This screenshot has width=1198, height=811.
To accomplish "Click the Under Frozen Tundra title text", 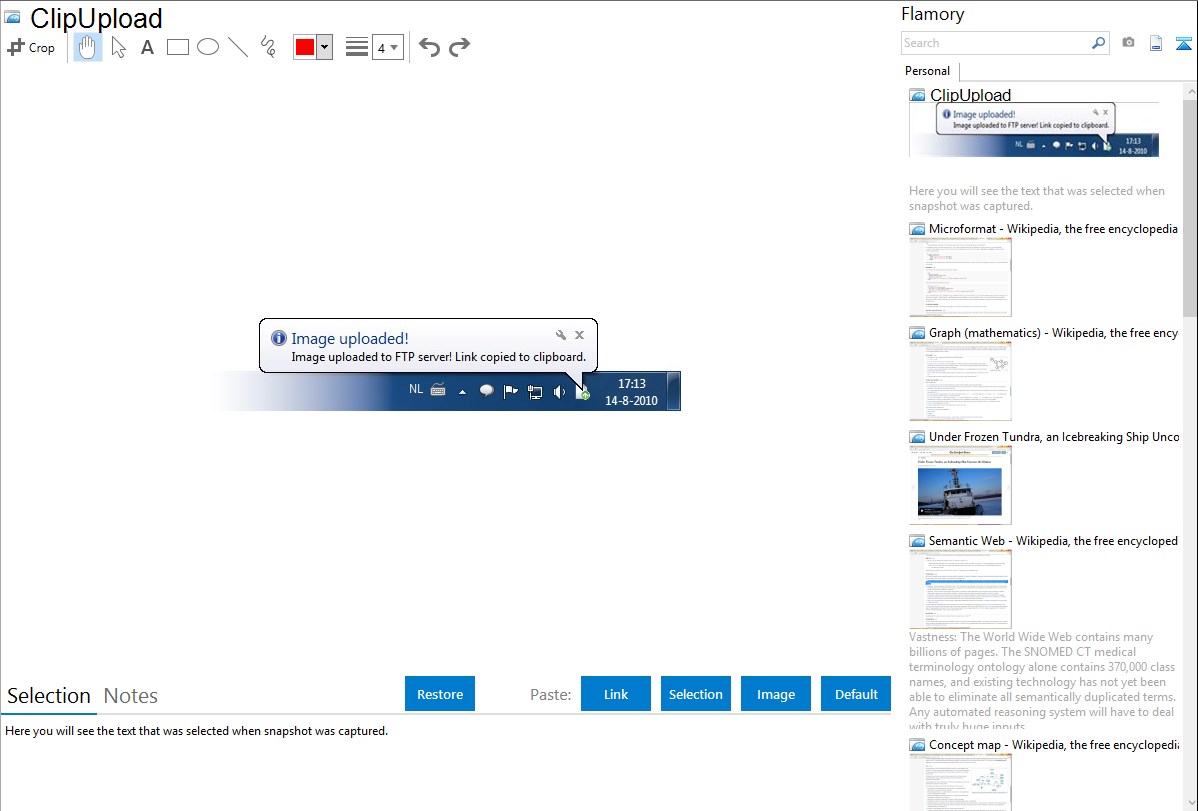I will [x=1054, y=436].
